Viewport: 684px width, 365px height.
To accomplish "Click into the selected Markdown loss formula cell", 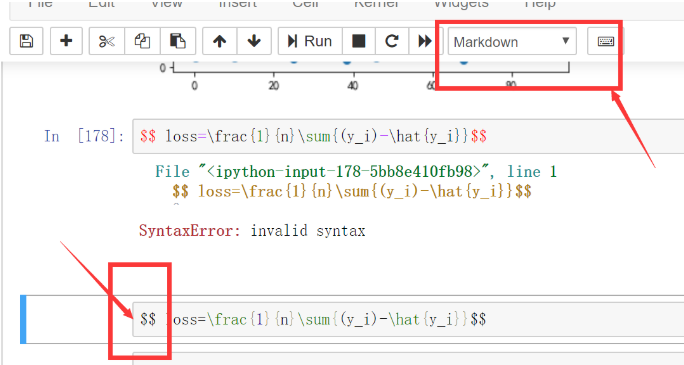I will tap(408, 320).
